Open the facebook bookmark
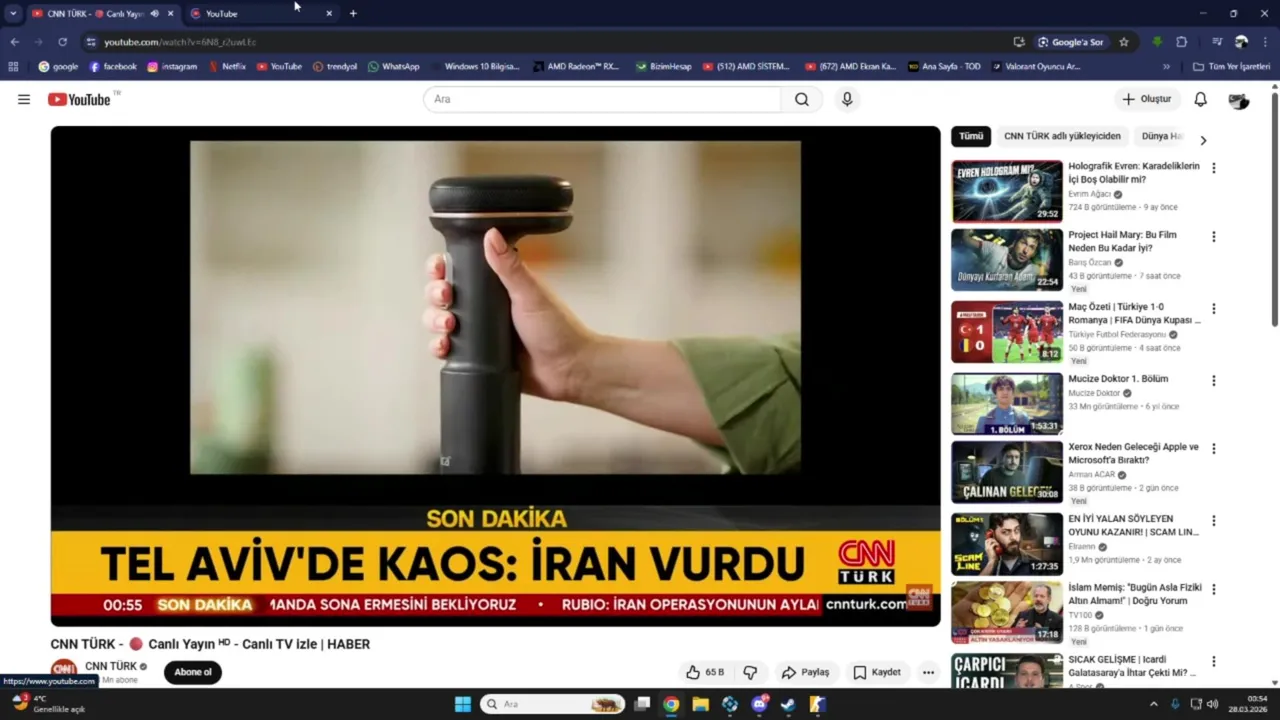 click(x=113, y=66)
